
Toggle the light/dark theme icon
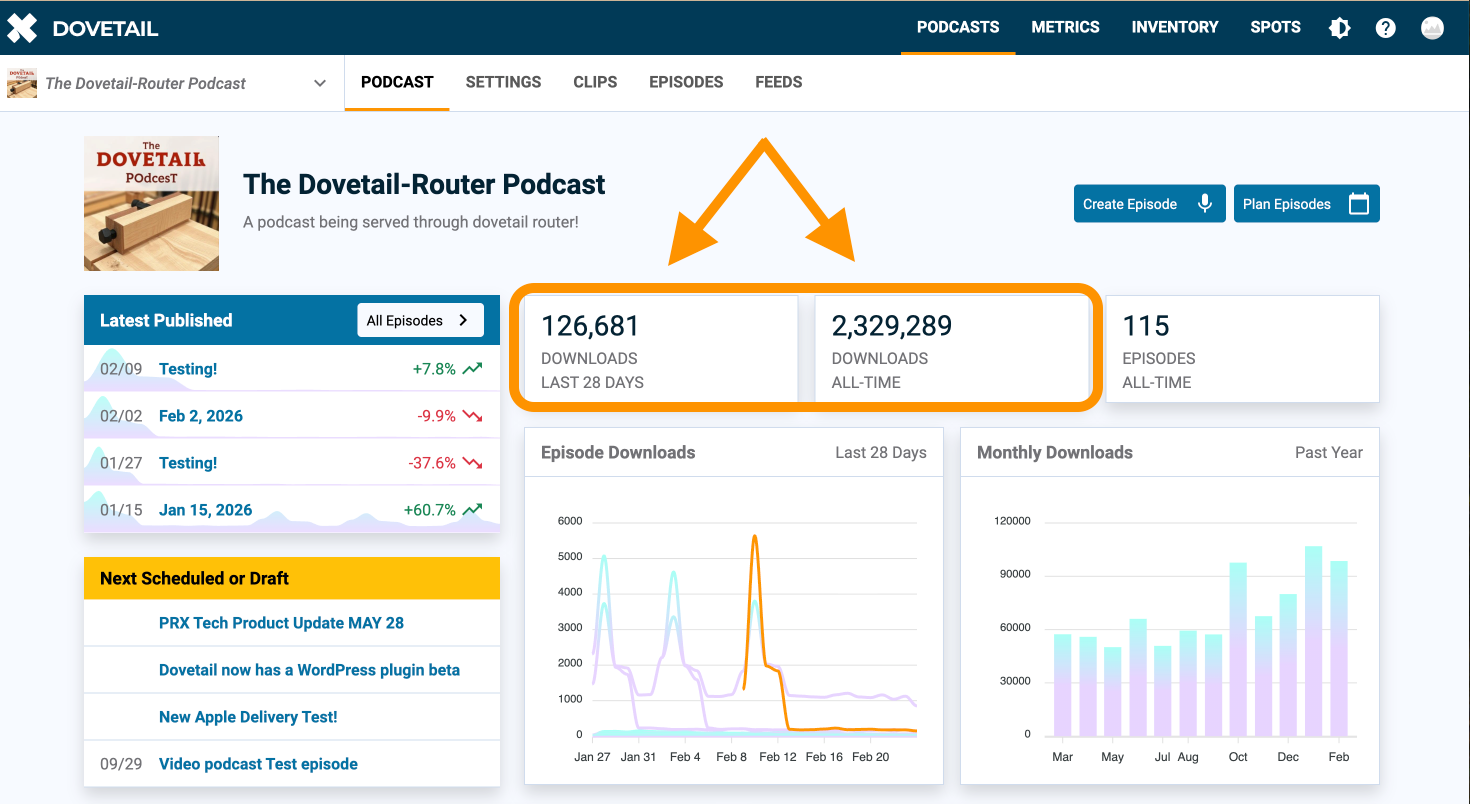coord(1339,28)
